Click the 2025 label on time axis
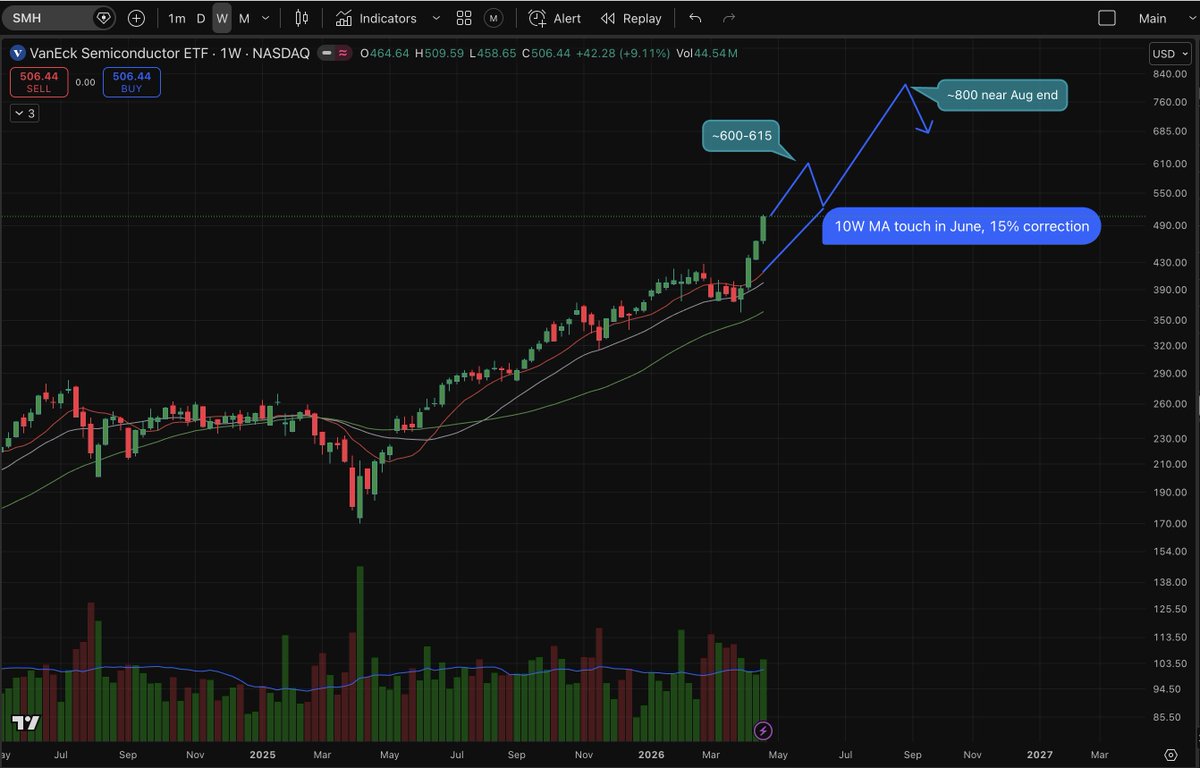The height and width of the screenshot is (768, 1200). (262, 754)
